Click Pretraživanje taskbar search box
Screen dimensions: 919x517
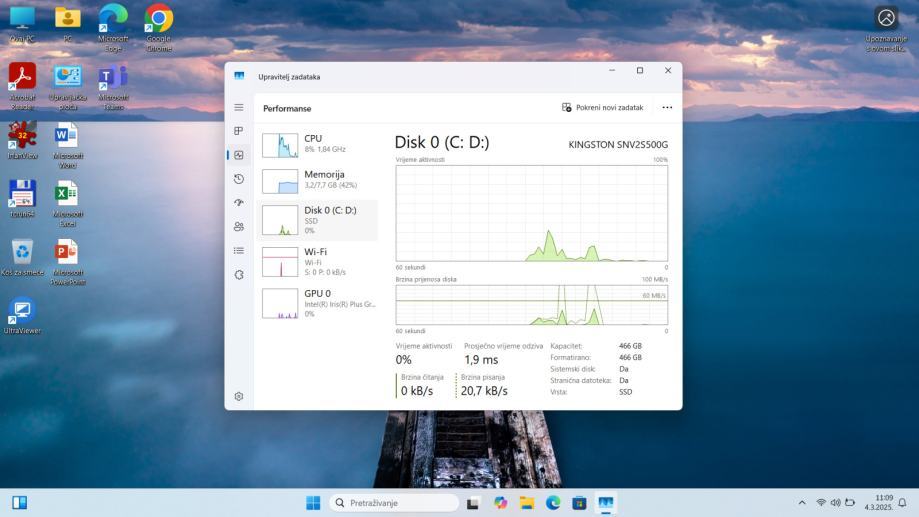click(393, 502)
